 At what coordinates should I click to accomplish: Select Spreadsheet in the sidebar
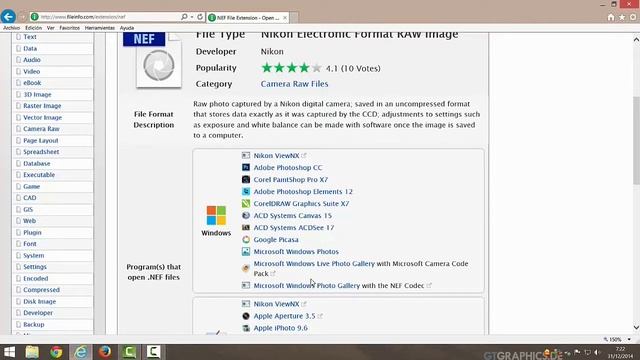coord(41,151)
